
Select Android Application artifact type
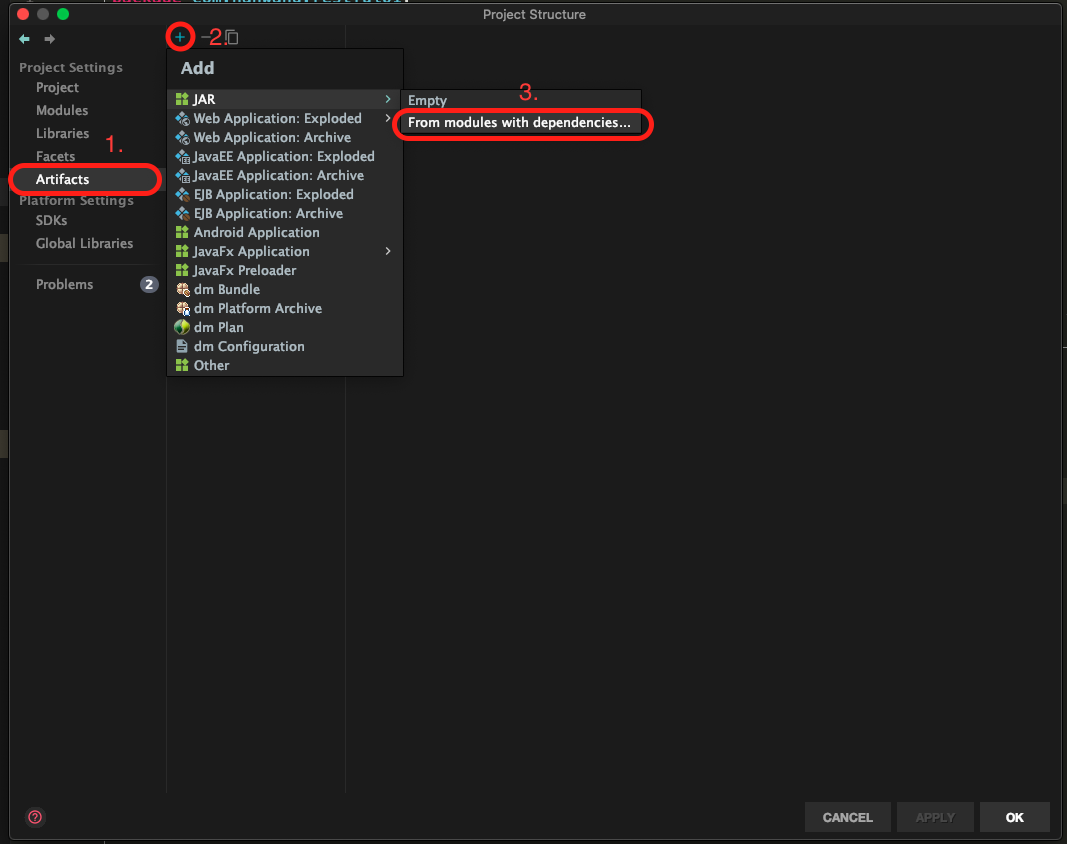click(256, 232)
